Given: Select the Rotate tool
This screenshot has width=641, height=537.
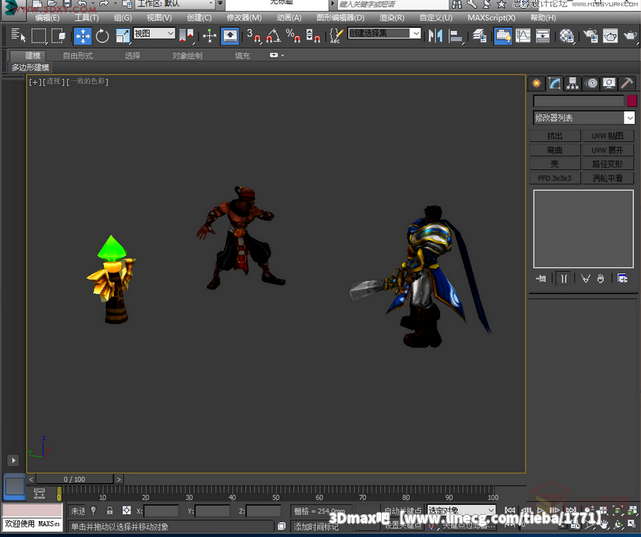Looking at the screenshot, I should 102,36.
